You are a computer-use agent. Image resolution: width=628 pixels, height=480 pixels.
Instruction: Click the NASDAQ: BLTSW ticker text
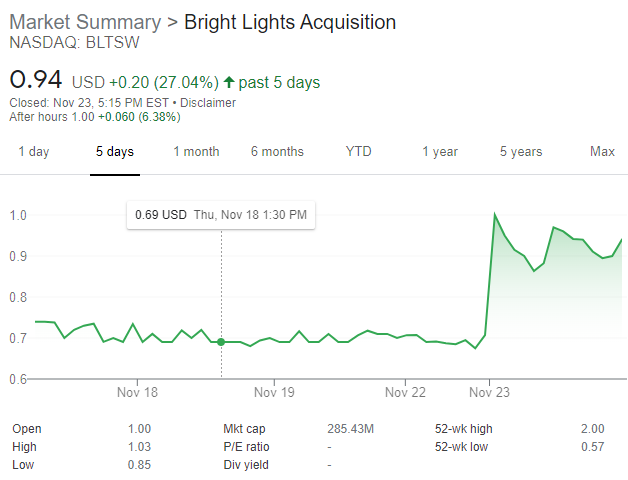(x=74, y=42)
